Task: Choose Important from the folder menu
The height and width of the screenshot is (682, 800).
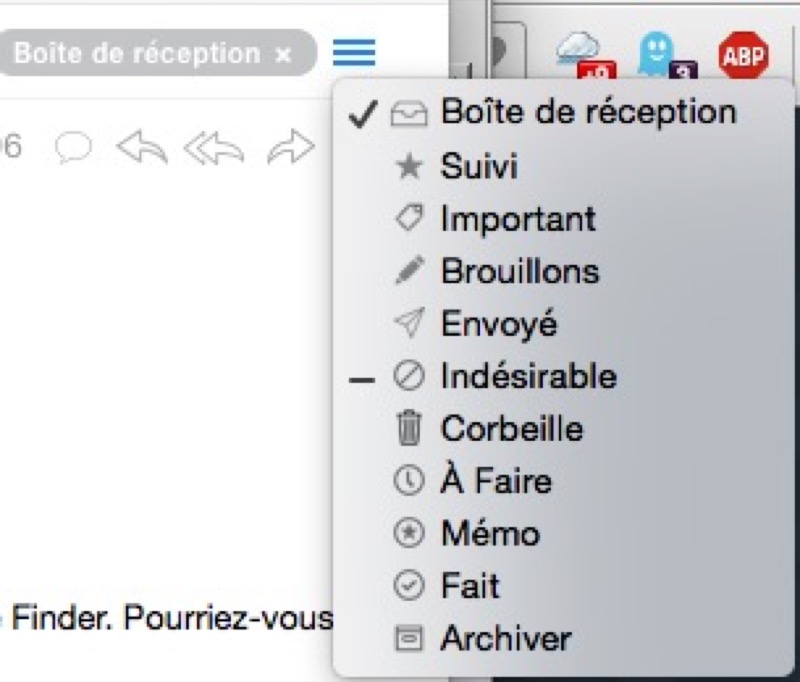Action: (517, 218)
